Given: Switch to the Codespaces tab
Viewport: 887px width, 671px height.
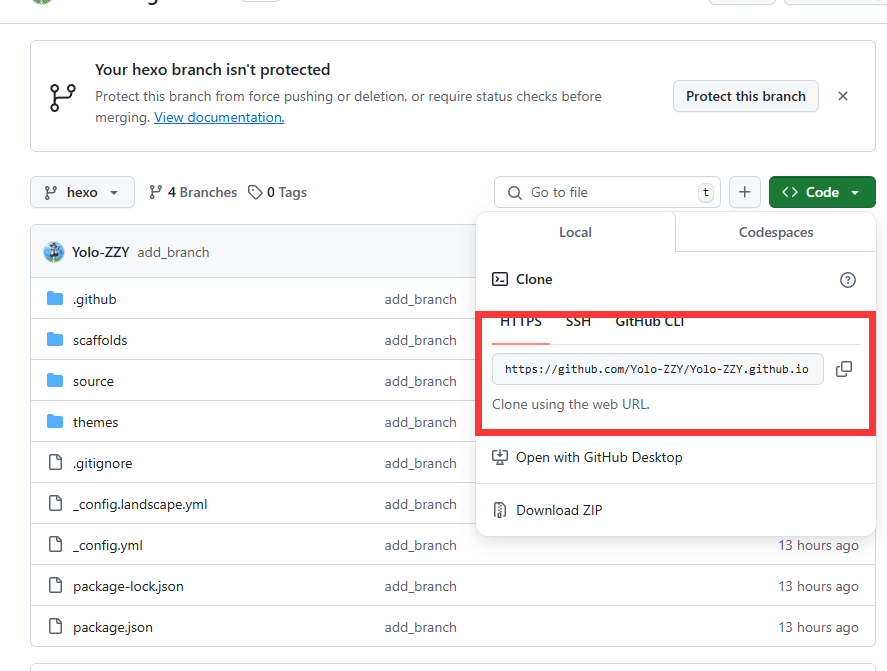Looking at the screenshot, I should [x=775, y=232].
